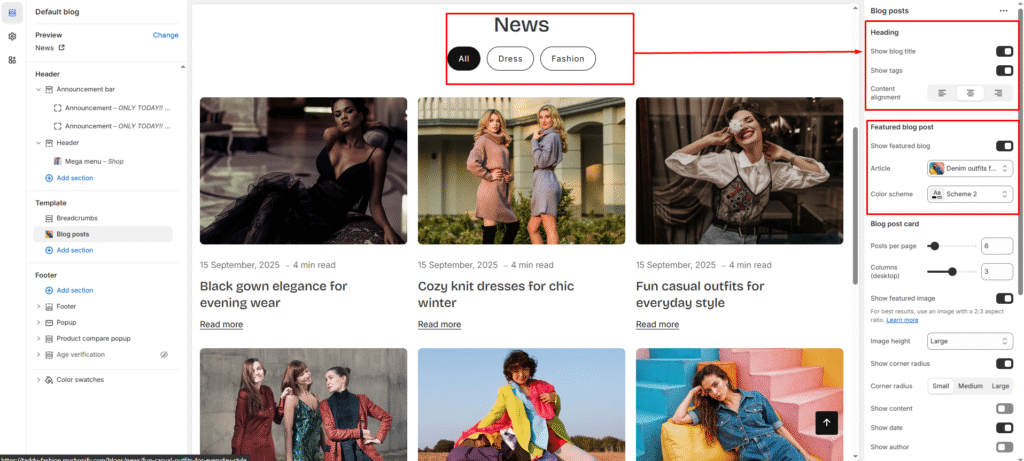
Task: Click the sections icon in left rail
Action: tap(12, 12)
